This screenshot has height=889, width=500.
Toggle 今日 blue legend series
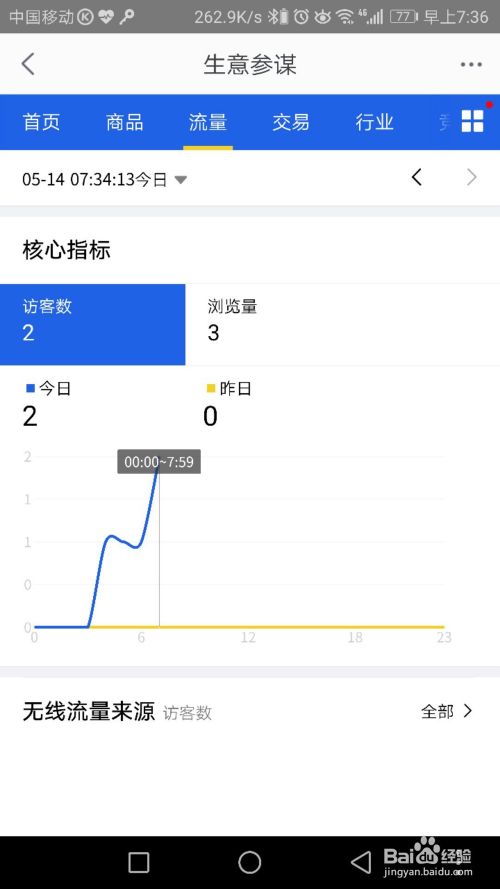[x=48, y=389]
